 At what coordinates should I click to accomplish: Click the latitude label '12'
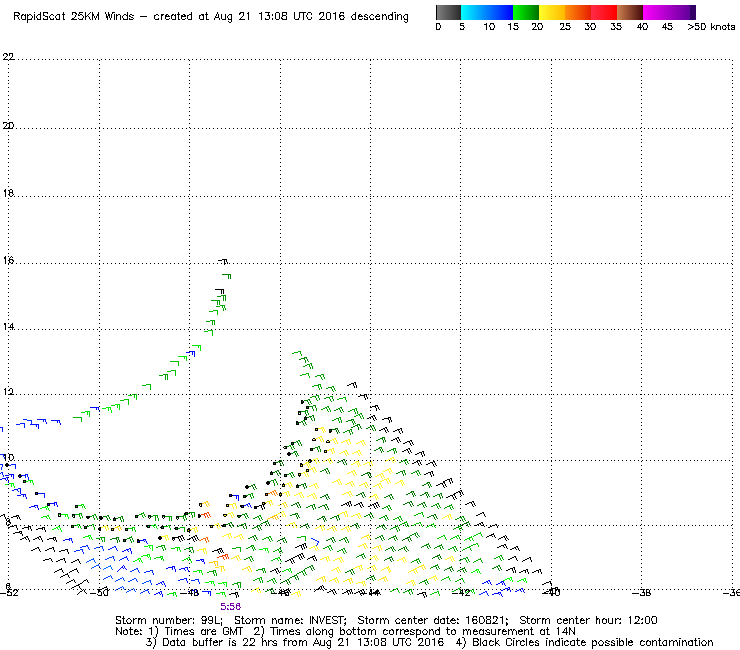[8, 392]
